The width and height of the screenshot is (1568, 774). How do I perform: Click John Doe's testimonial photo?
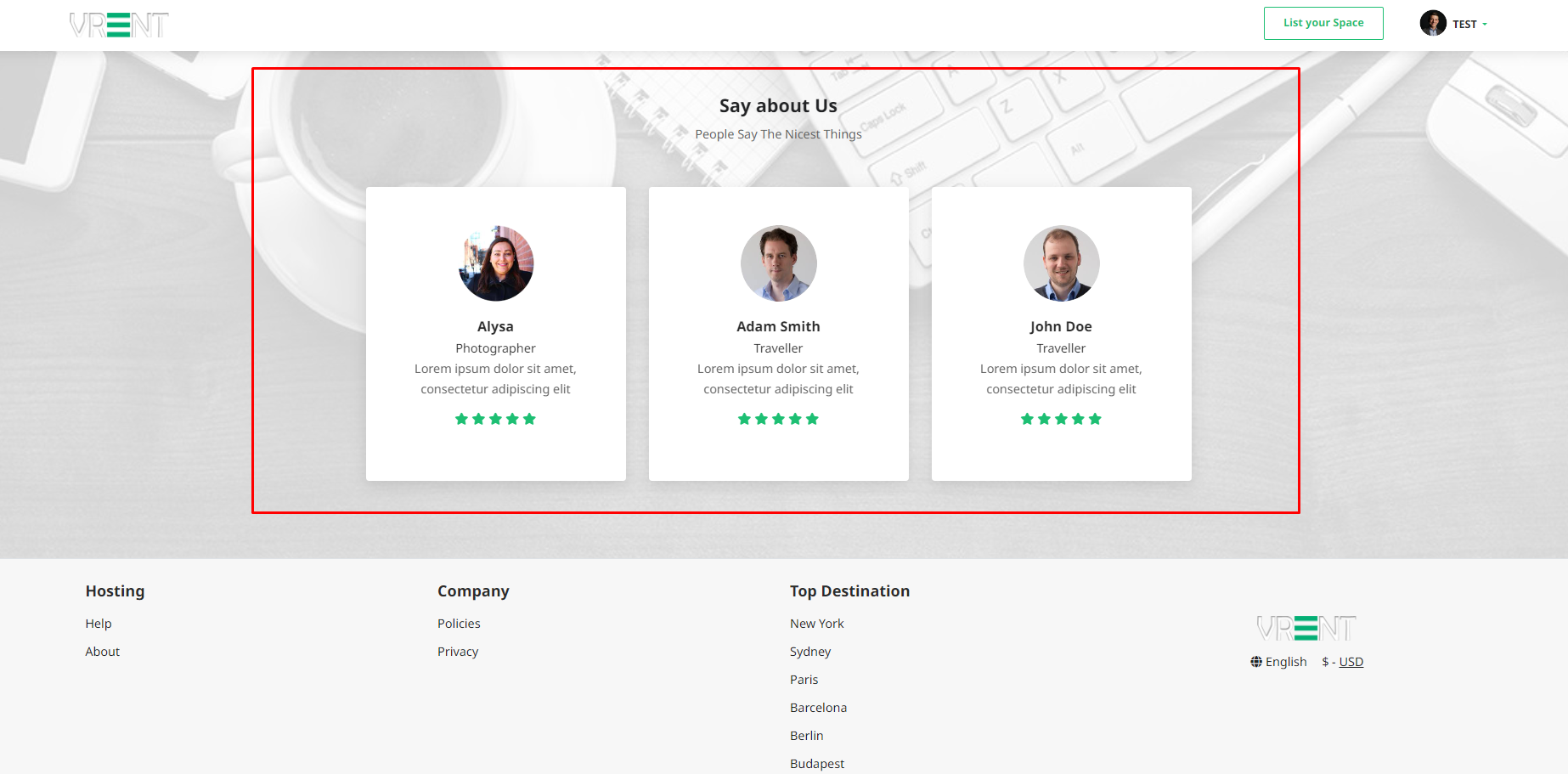coord(1061,263)
